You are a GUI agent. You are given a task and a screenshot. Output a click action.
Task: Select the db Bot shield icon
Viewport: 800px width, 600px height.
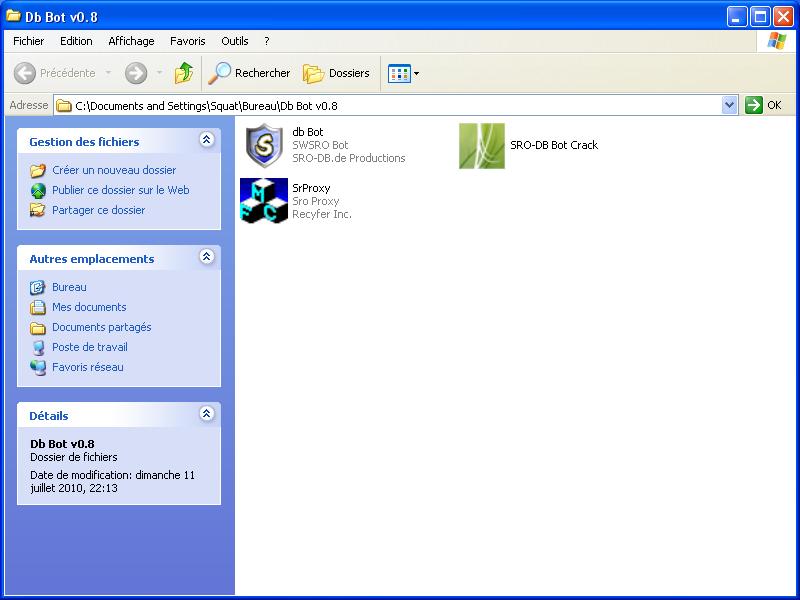coord(264,145)
